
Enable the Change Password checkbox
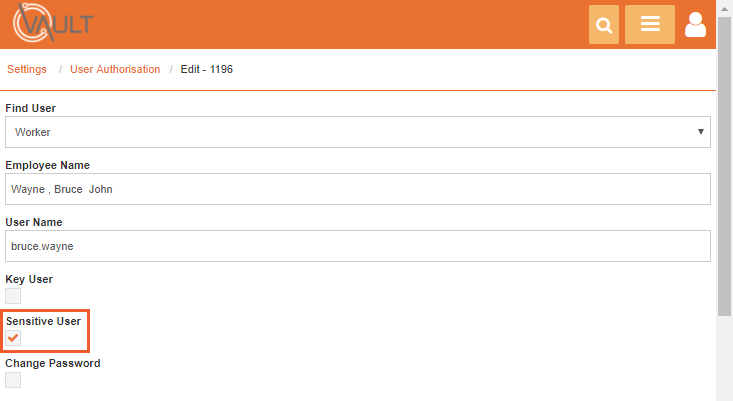pyautogui.click(x=13, y=380)
